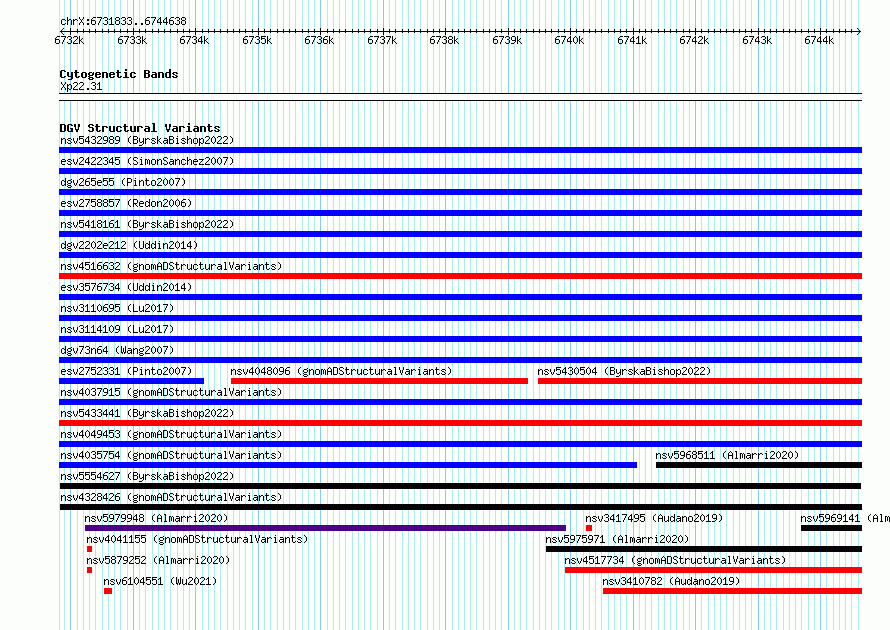Open nsv4049453 gnomAD variant label
Image resolution: width=890 pixels, height=630 pixels.
pos(171,434)
